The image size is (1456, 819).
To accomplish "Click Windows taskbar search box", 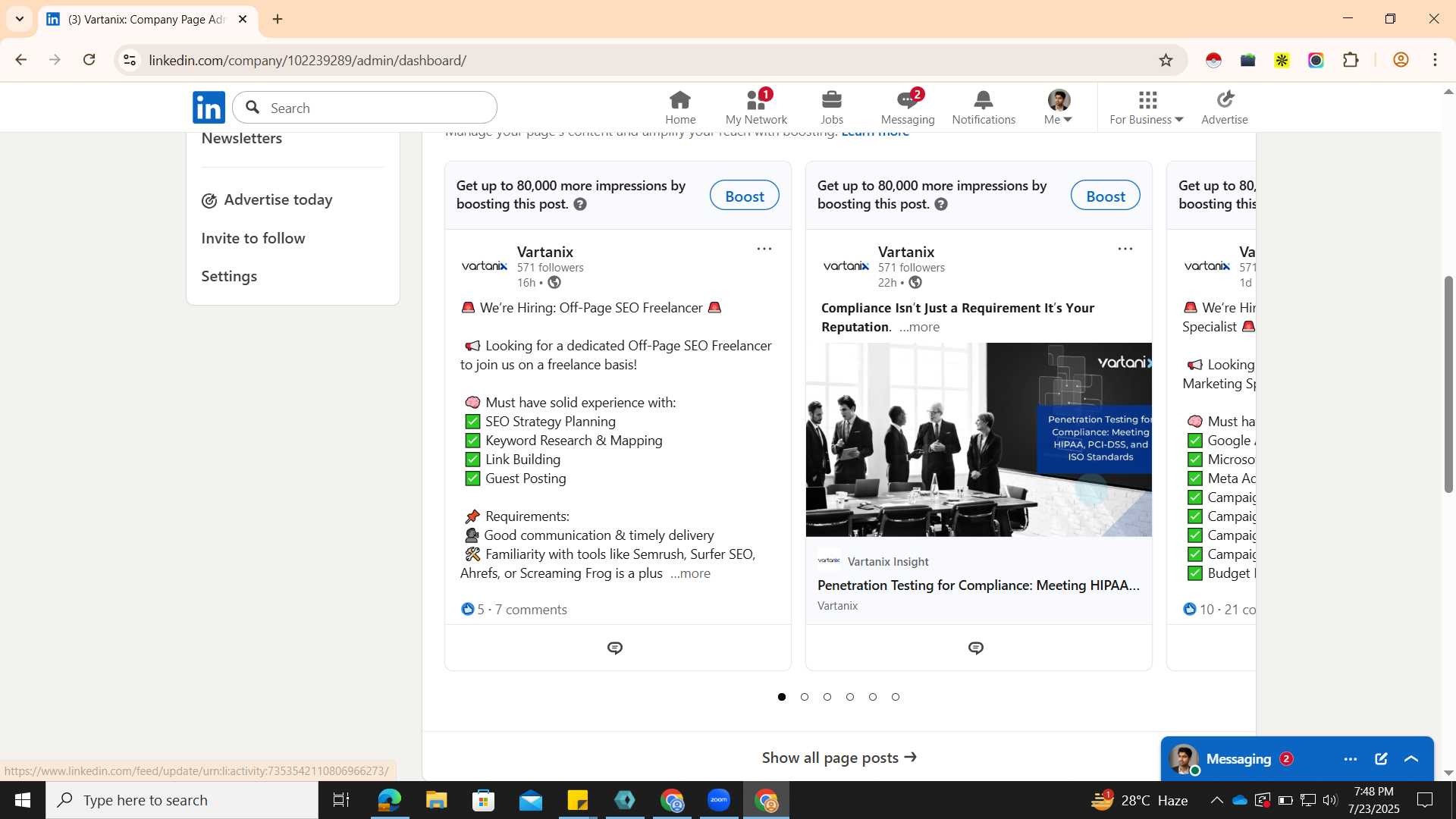I will click(x=182, y=800).
